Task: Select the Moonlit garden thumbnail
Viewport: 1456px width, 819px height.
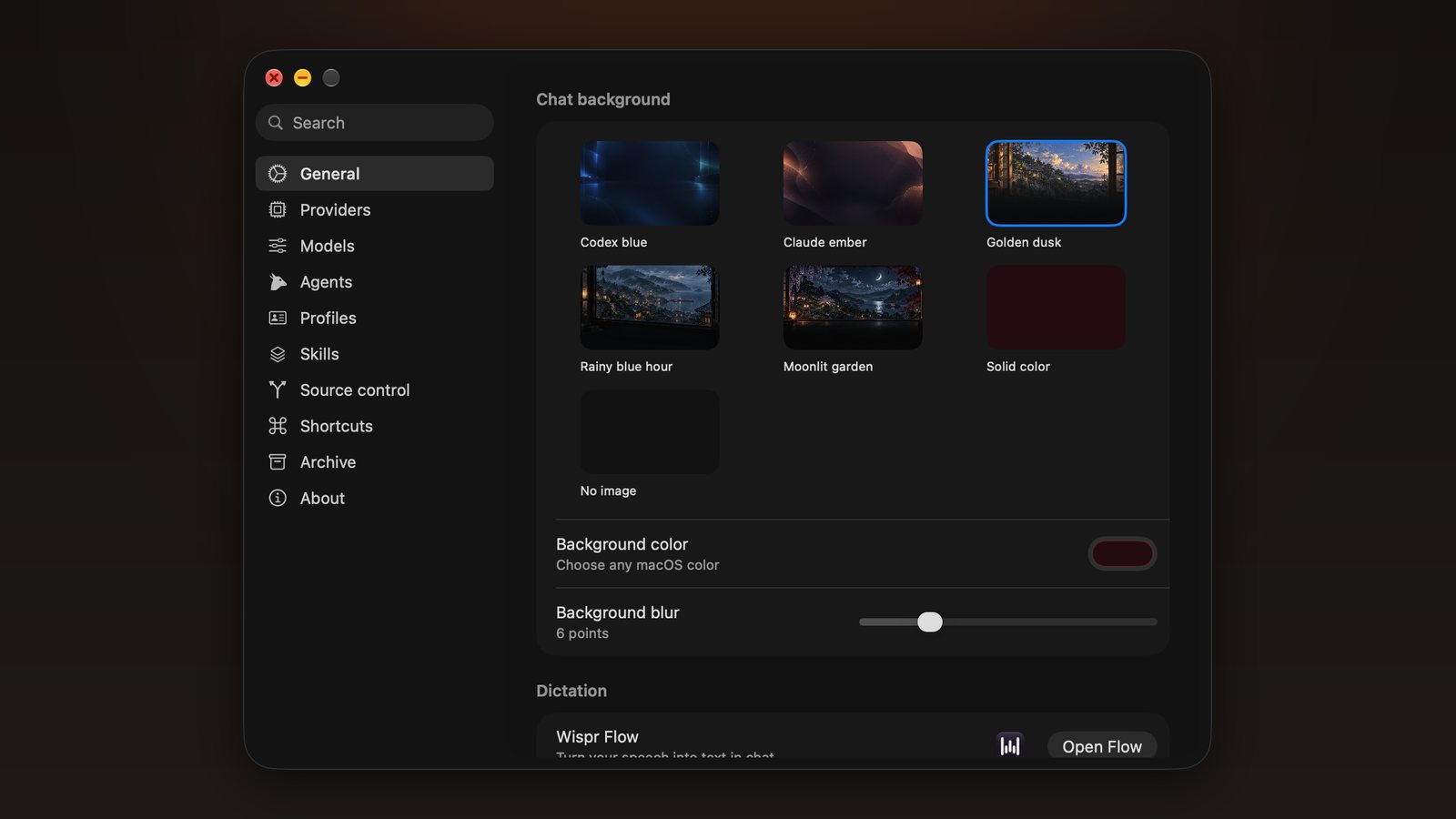Action: click(x=853, y=308)
